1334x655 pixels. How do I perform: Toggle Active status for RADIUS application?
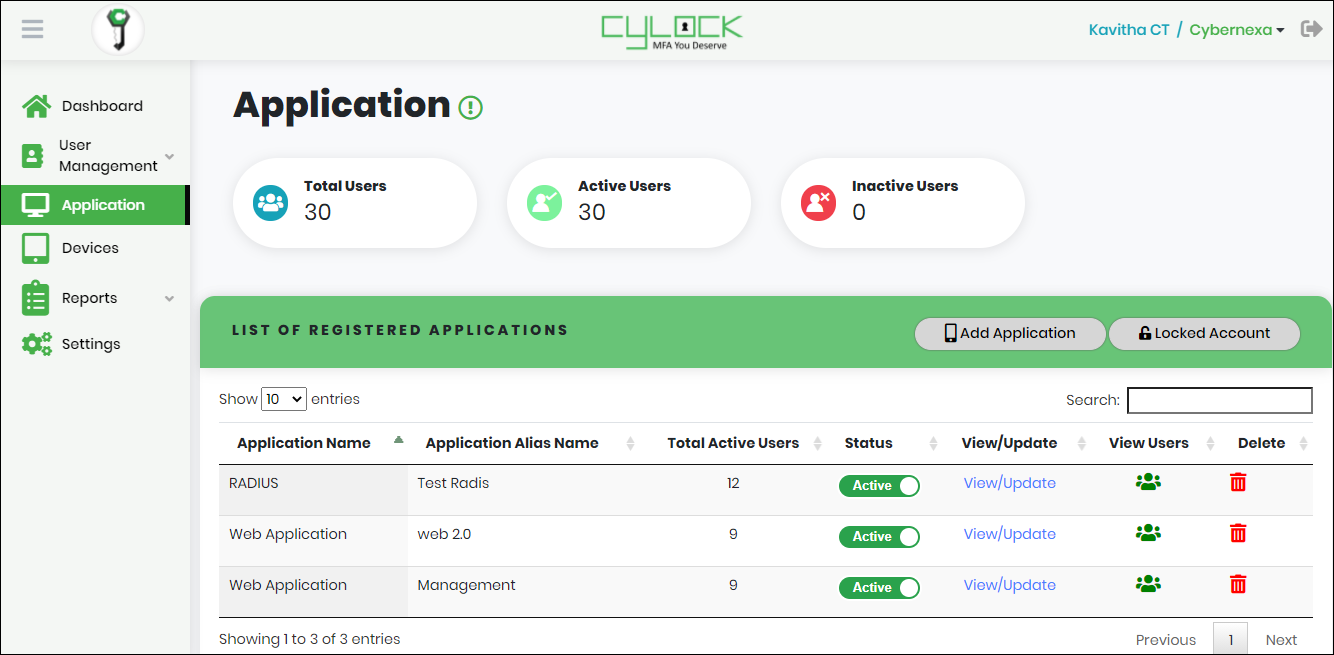point(879,486)
